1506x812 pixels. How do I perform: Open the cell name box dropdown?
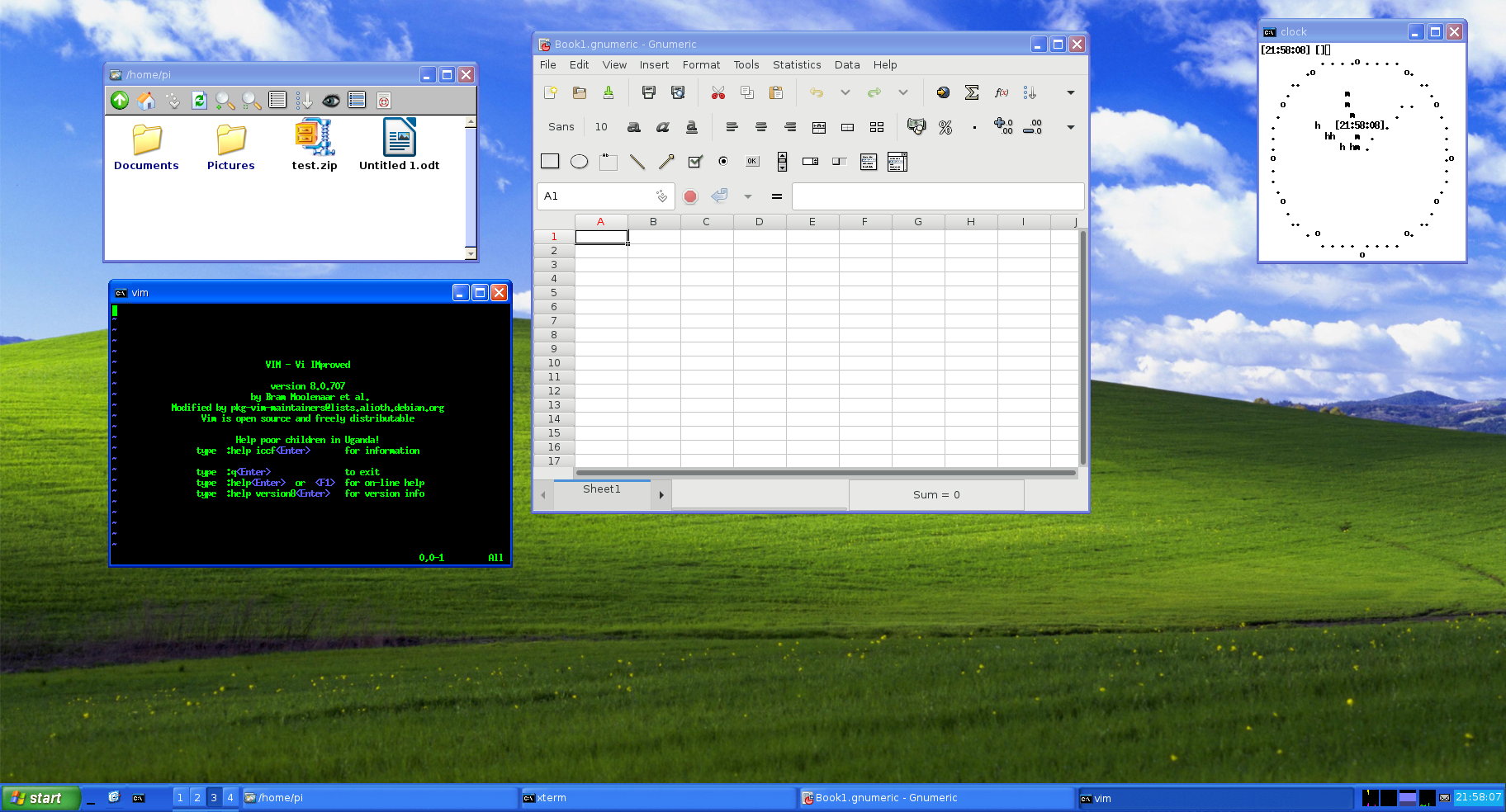point(661,196)
